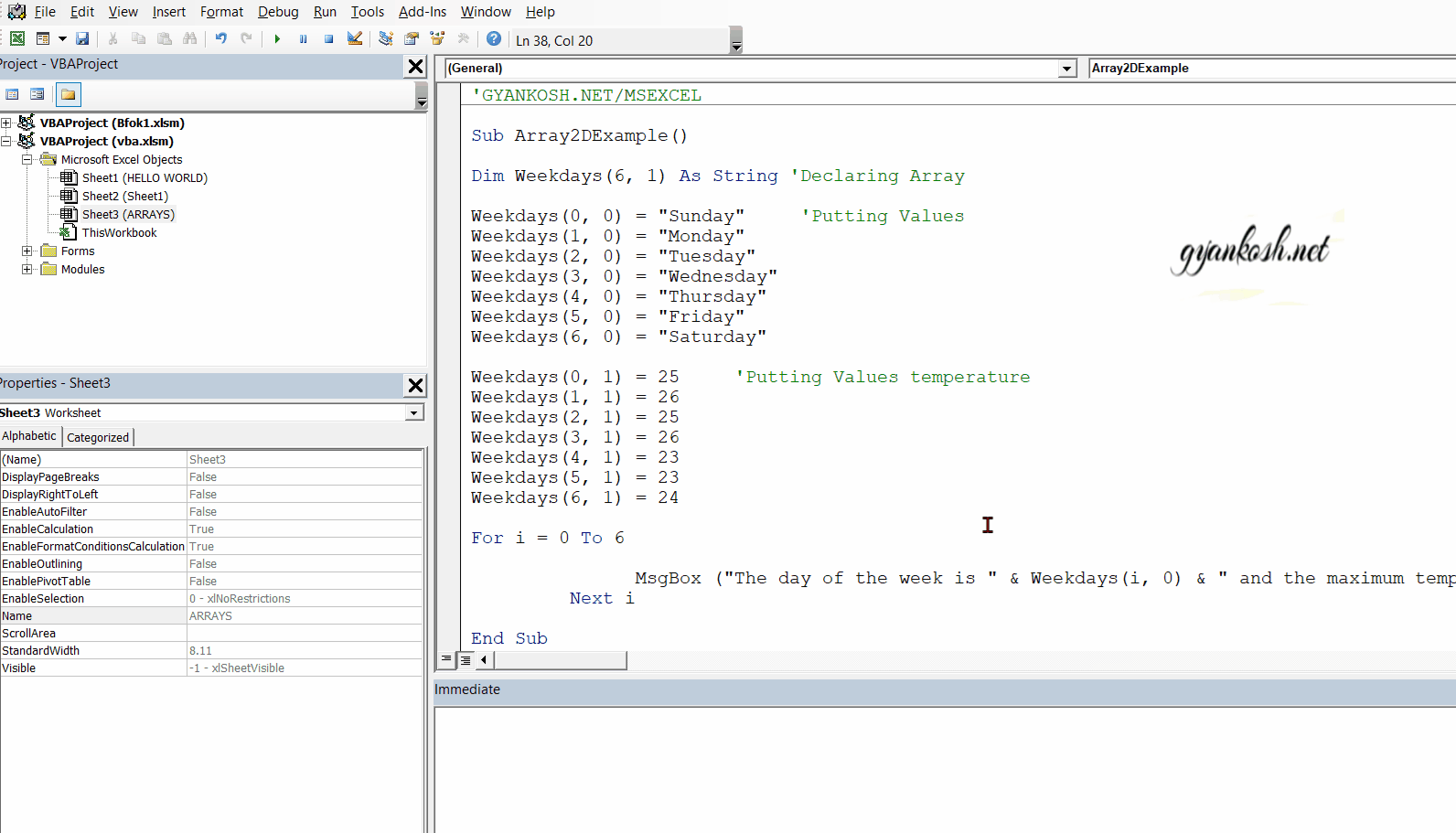Open the Edit menu
The height and width of the screenshot is (833, 1456).
[82, 12]
